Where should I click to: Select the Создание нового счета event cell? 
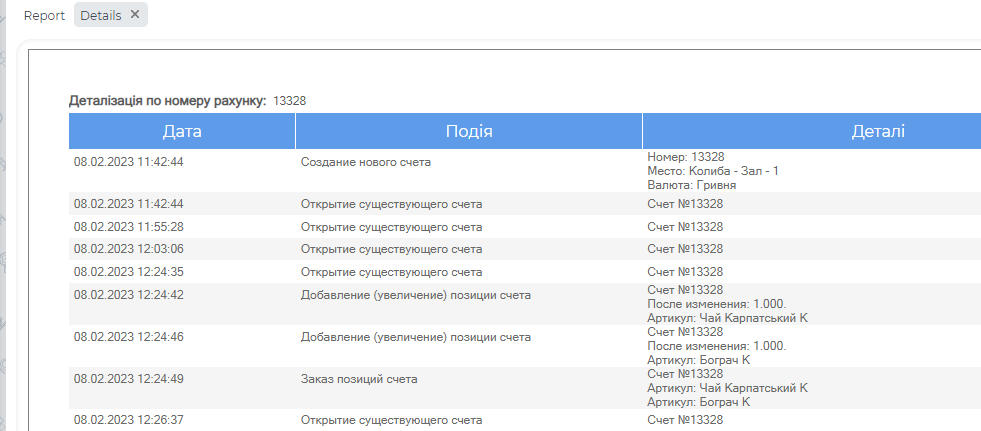click(372, 161)
